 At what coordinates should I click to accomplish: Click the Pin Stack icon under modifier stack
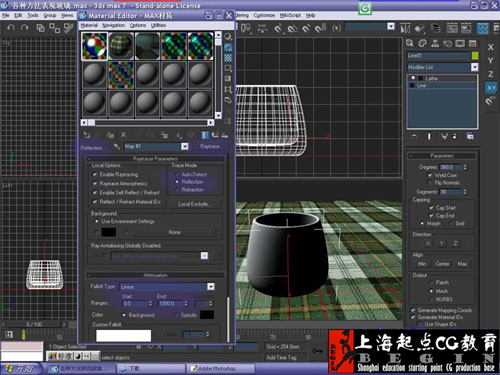pos(414,136)
